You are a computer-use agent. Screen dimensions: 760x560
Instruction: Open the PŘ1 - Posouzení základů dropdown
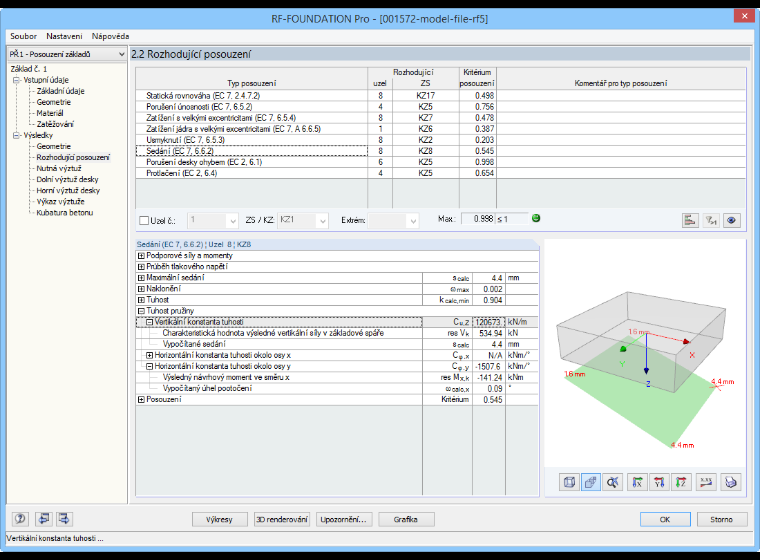[67, 54]
